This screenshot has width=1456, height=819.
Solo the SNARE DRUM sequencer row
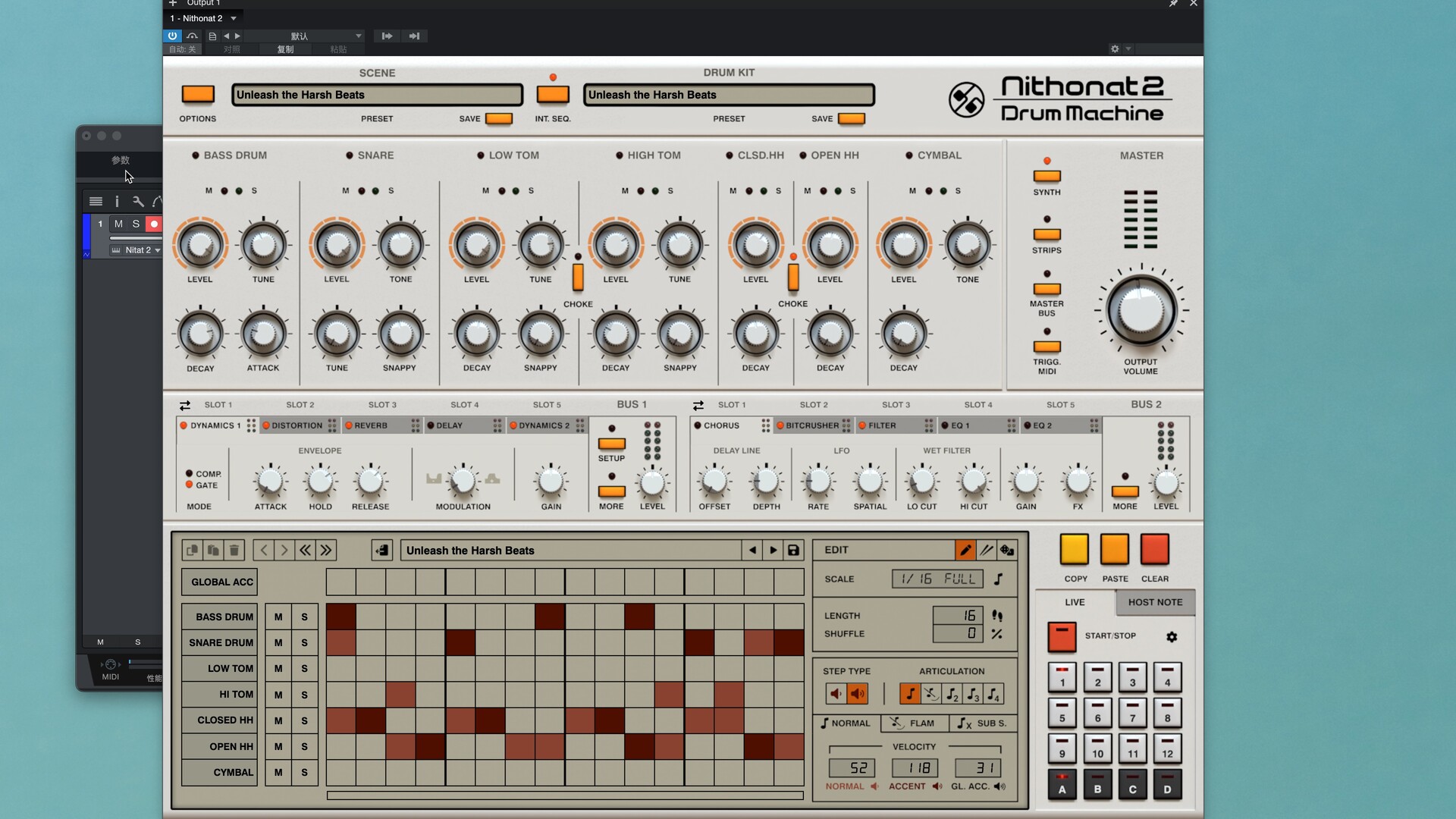(x=305, y=643)
